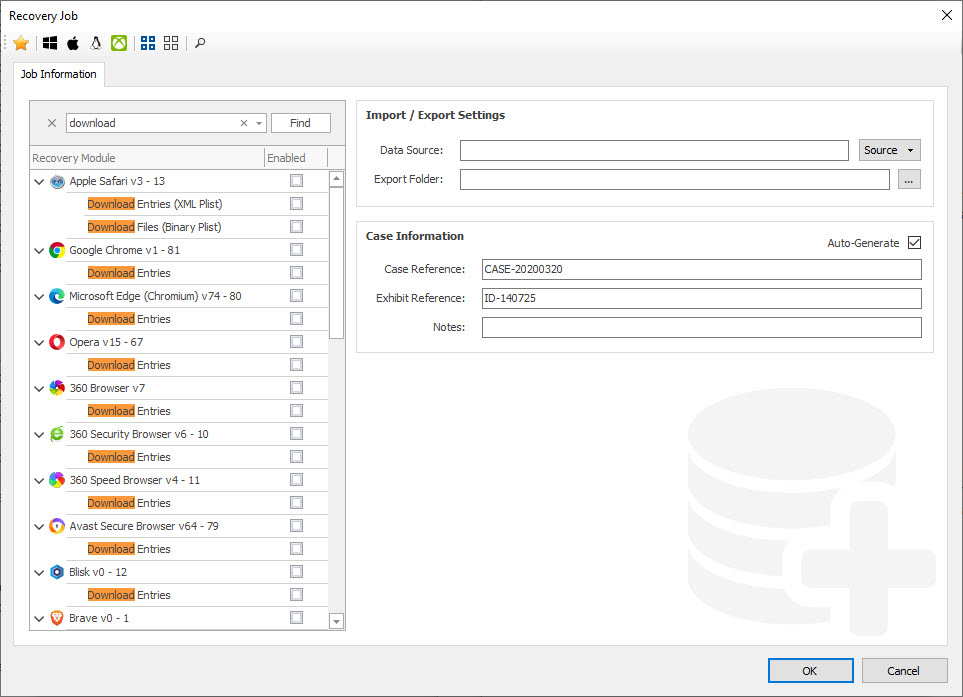Click the Enabled column header
Image resolution: width=963 pixels, height=697 pixels.
pyautogui.click(x=296, y=158)
